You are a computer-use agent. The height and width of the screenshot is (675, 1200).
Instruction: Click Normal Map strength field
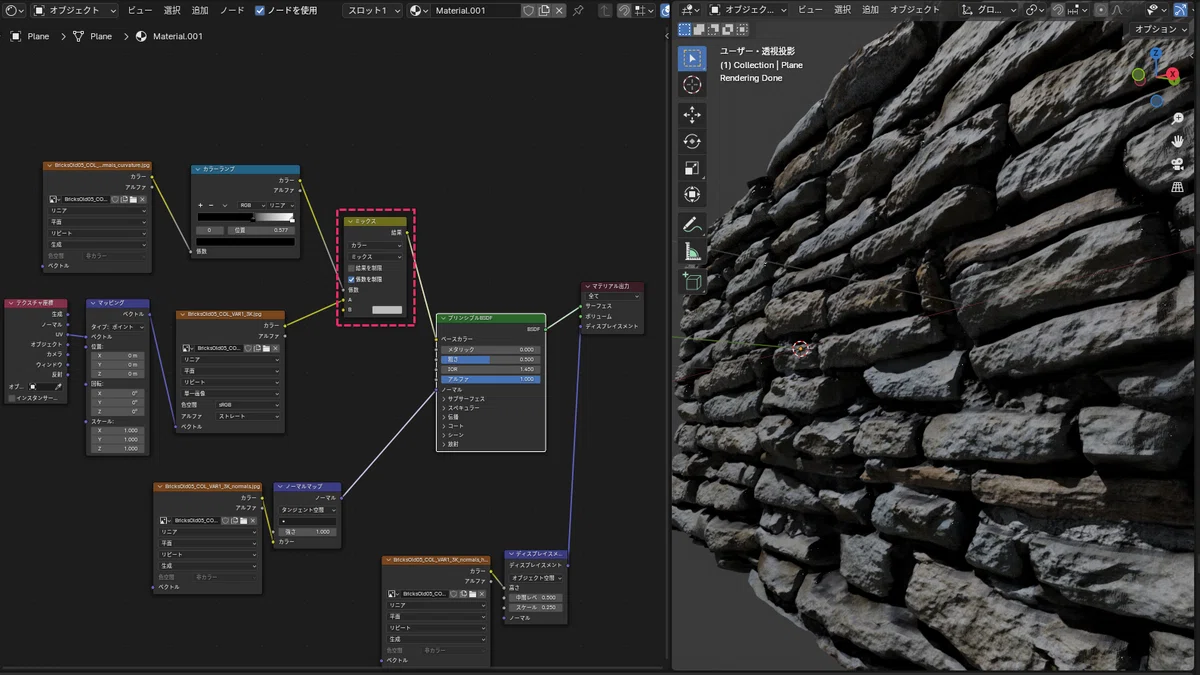point(307,531)
